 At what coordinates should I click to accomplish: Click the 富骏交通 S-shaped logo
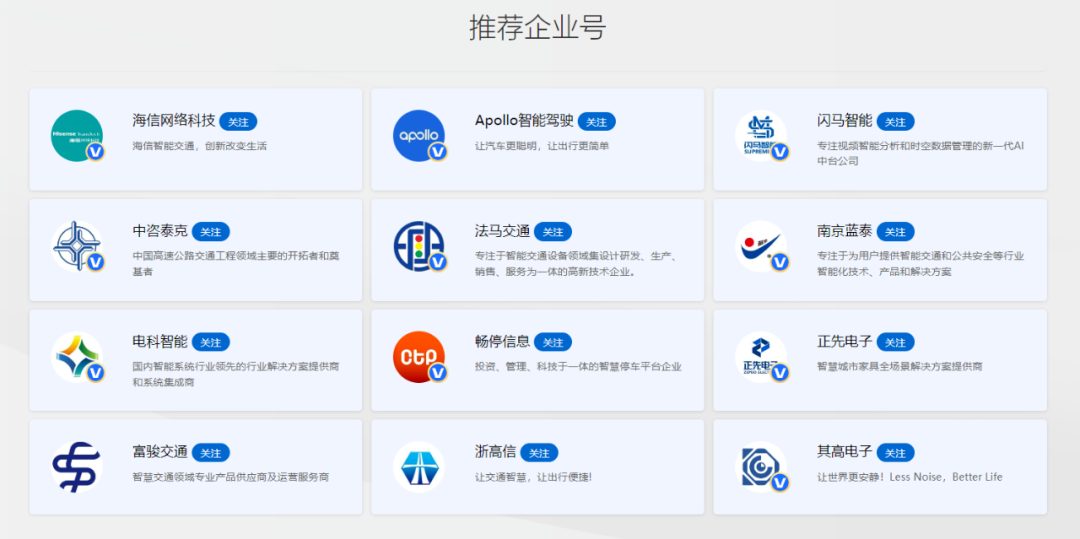77,467
